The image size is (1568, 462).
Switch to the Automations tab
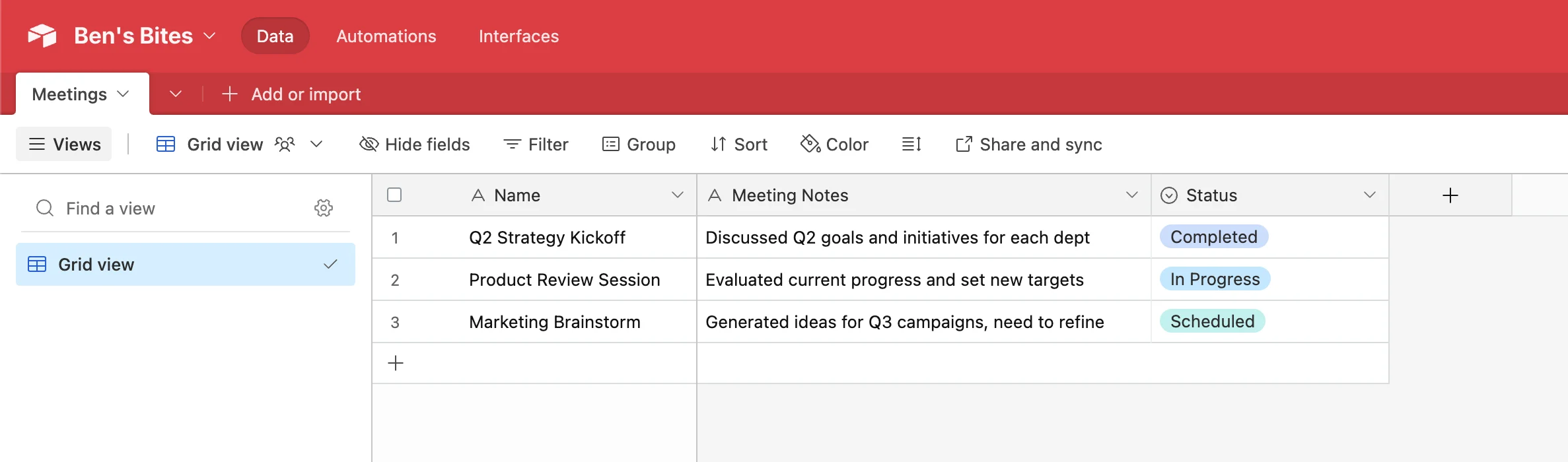coord(386,36)
